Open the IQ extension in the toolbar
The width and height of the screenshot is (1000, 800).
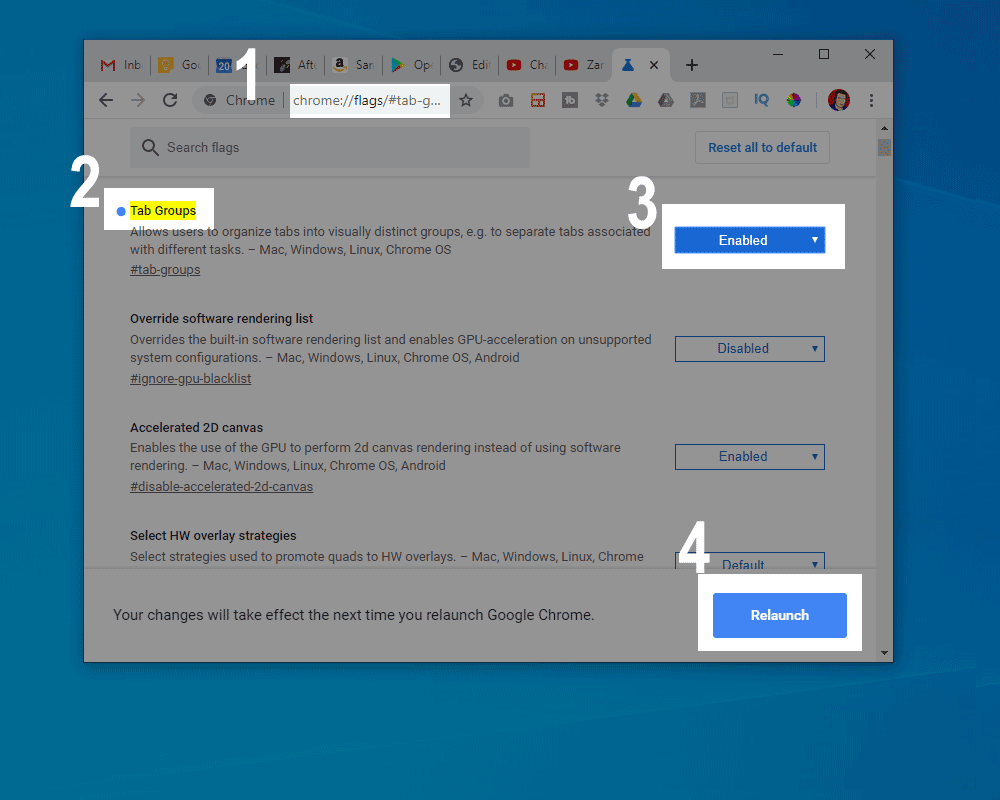click(761, 100)
